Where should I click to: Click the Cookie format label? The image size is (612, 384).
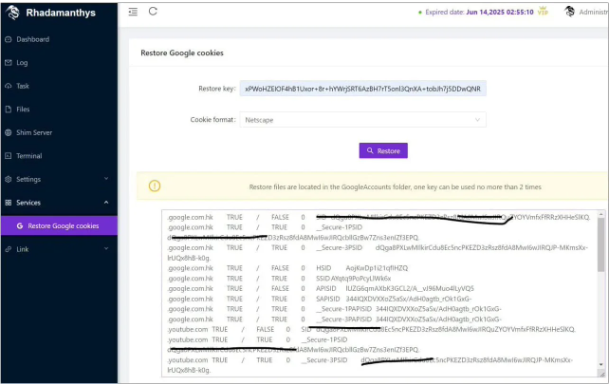click(213, 119)
